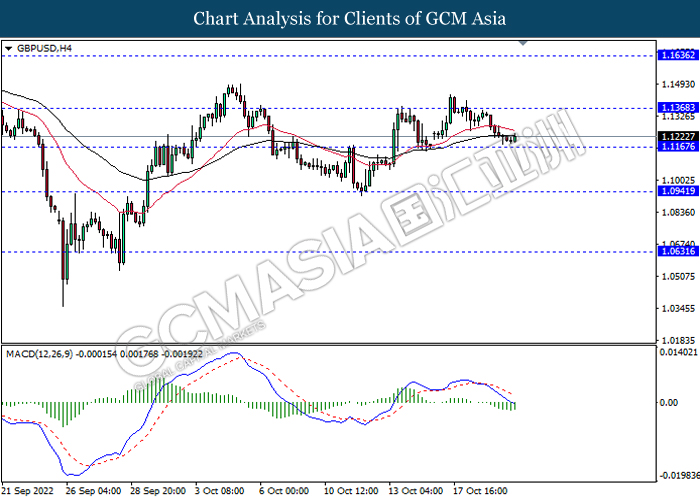Image resolution: width=700 pixels, height=500 pixels.
Task: Click the current price 1.12227 label
Action: pyautogui.click(x=678, y=137)
